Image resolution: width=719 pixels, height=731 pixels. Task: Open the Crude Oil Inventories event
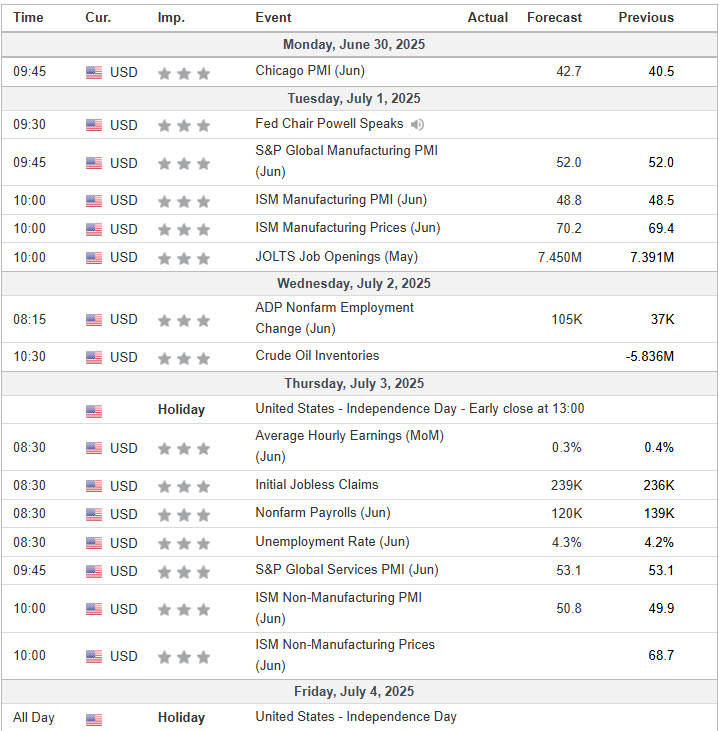tap(317, 356)
